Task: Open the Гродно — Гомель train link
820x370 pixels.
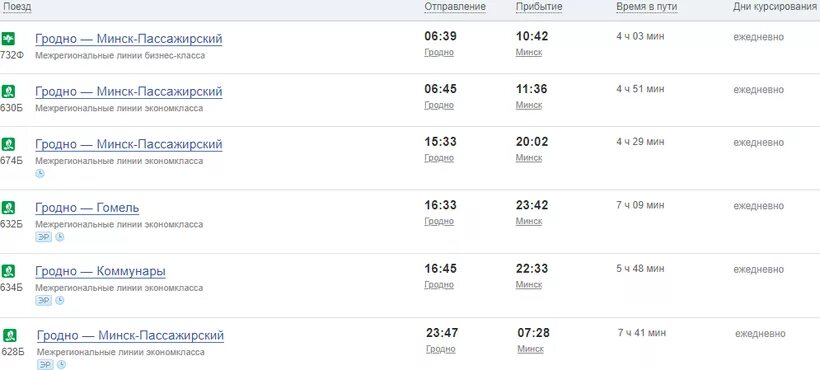Action: (87, 208)
